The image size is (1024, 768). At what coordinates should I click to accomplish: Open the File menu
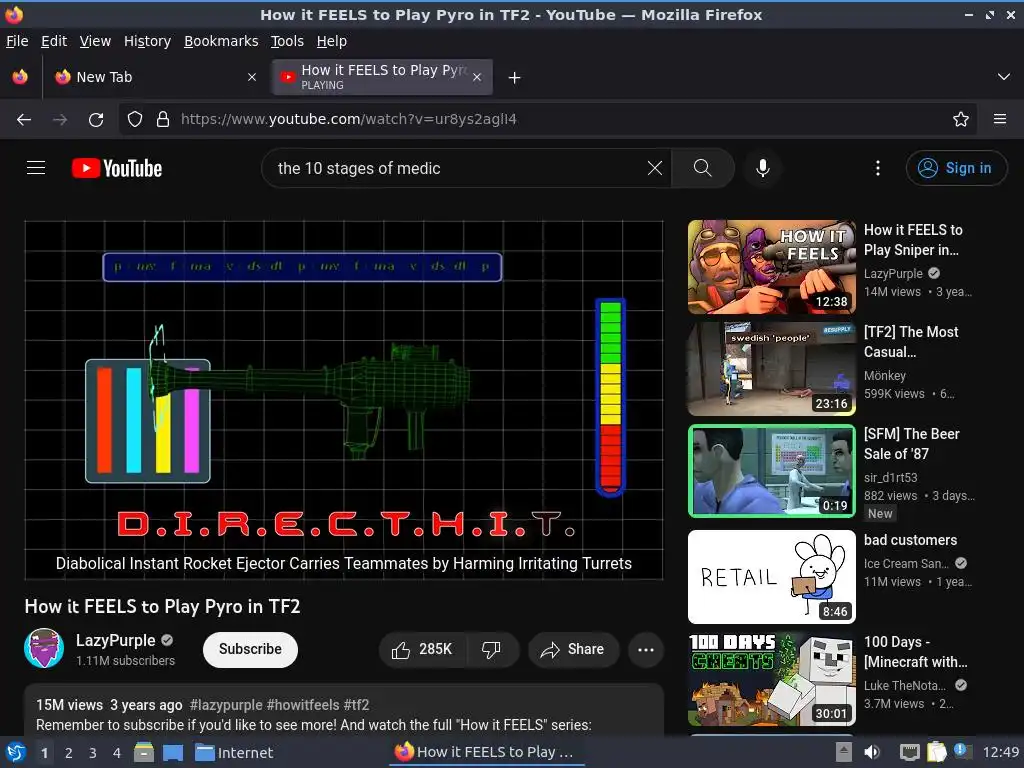(x=17, y=41)
